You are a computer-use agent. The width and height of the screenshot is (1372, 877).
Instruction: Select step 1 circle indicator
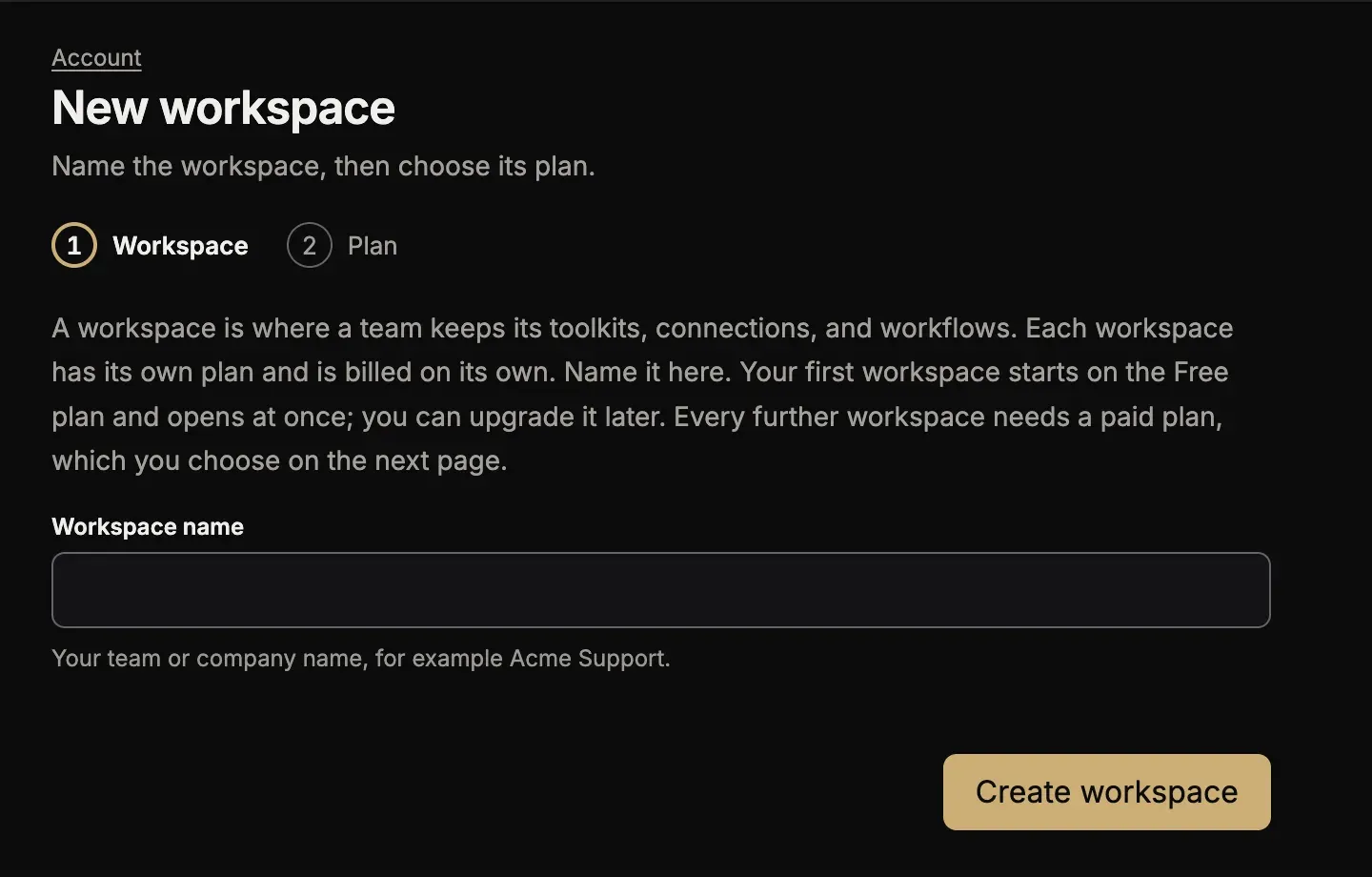coord(74,246)
